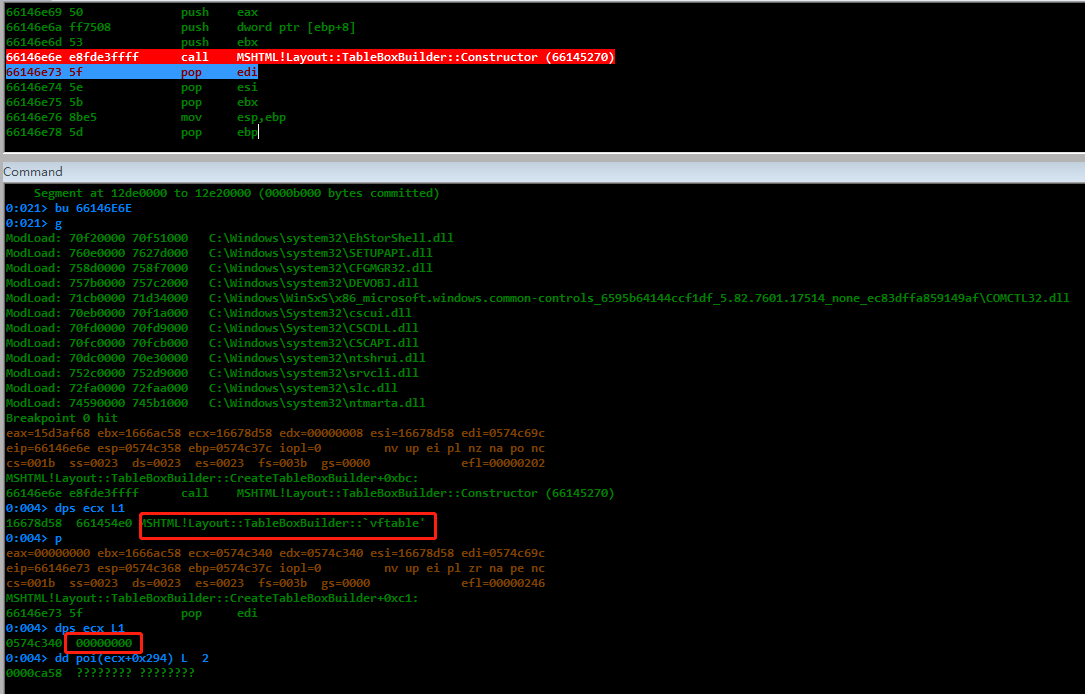Click the 'dd poi(ecx+0x294) L 2' command

click(x=131, y=658)
